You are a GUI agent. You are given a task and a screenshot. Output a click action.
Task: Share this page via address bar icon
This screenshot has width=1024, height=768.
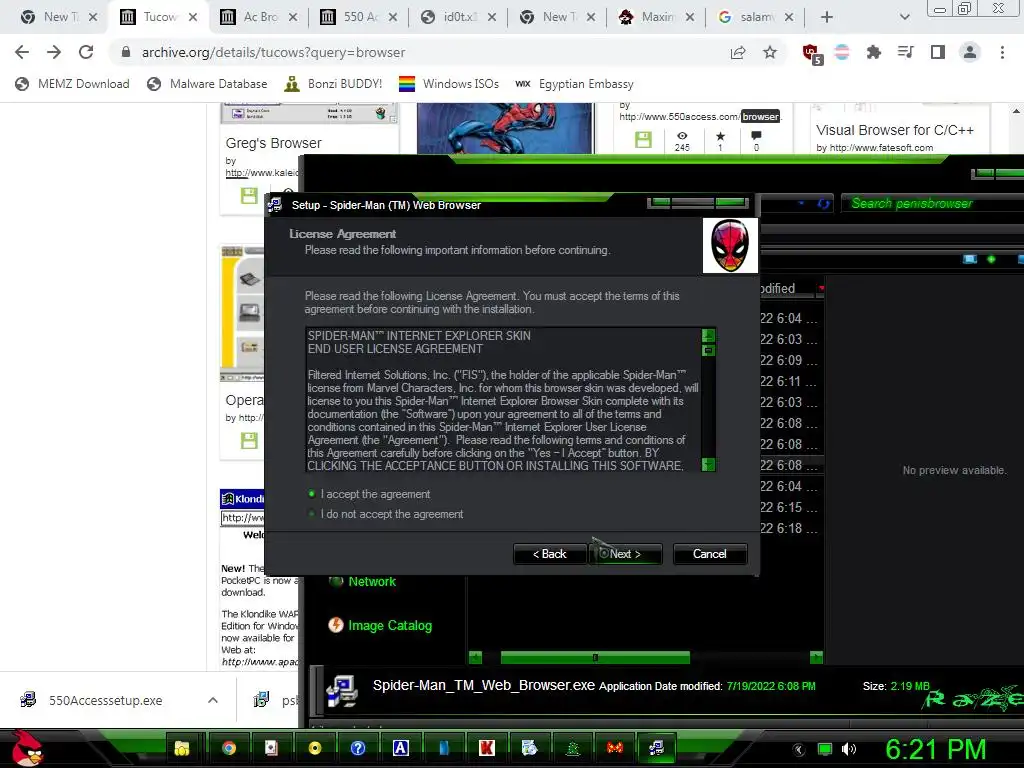coord(738,52)
